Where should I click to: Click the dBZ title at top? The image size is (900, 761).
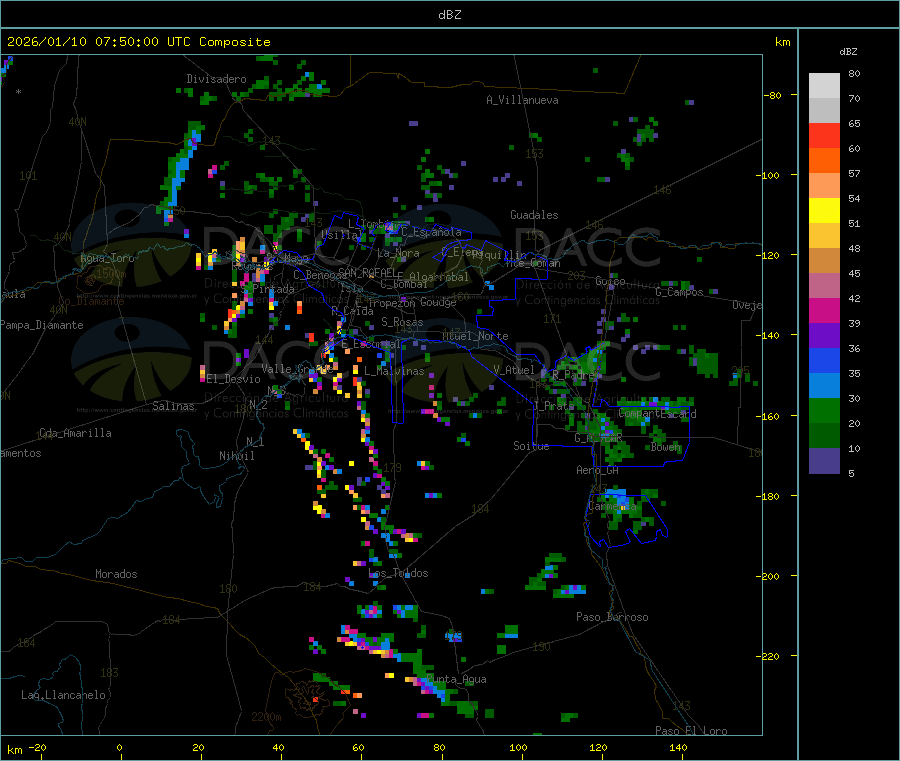point(449,15)
